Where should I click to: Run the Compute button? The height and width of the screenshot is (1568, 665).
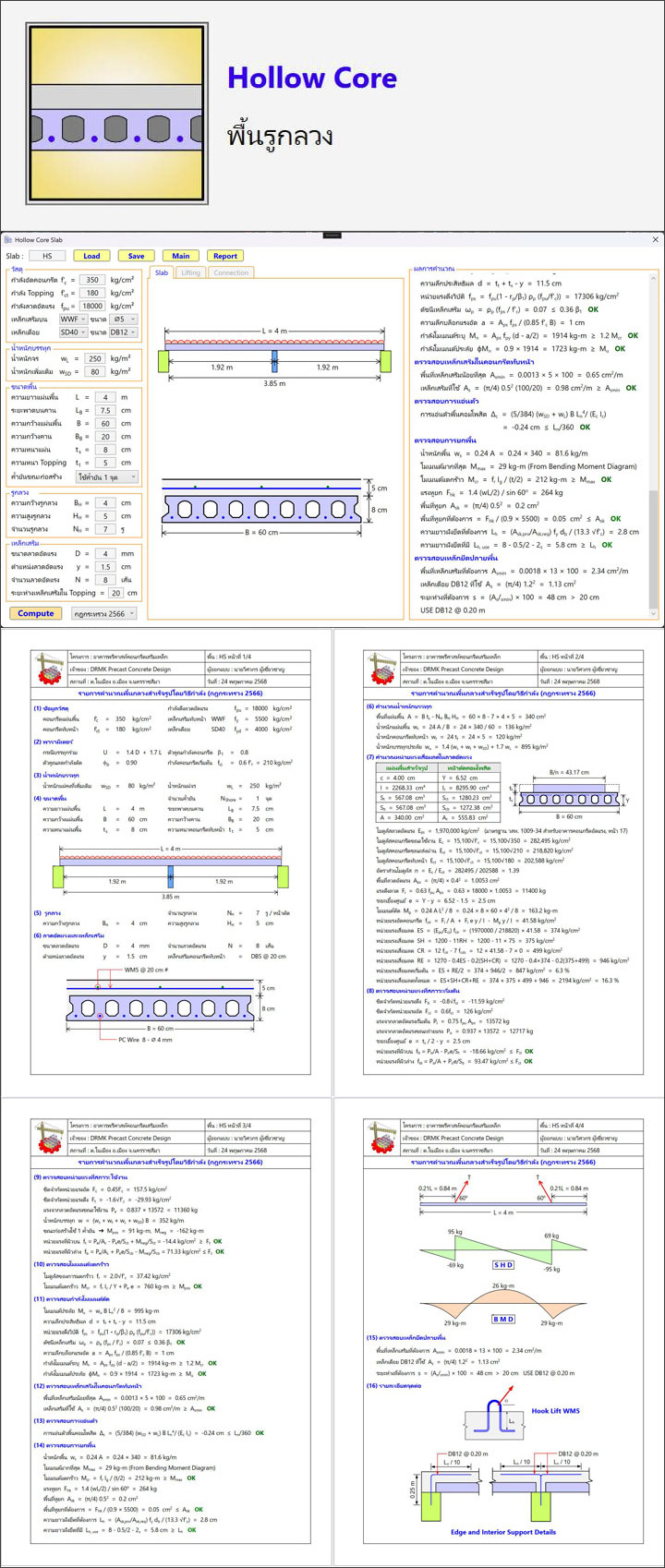point(36,613)
